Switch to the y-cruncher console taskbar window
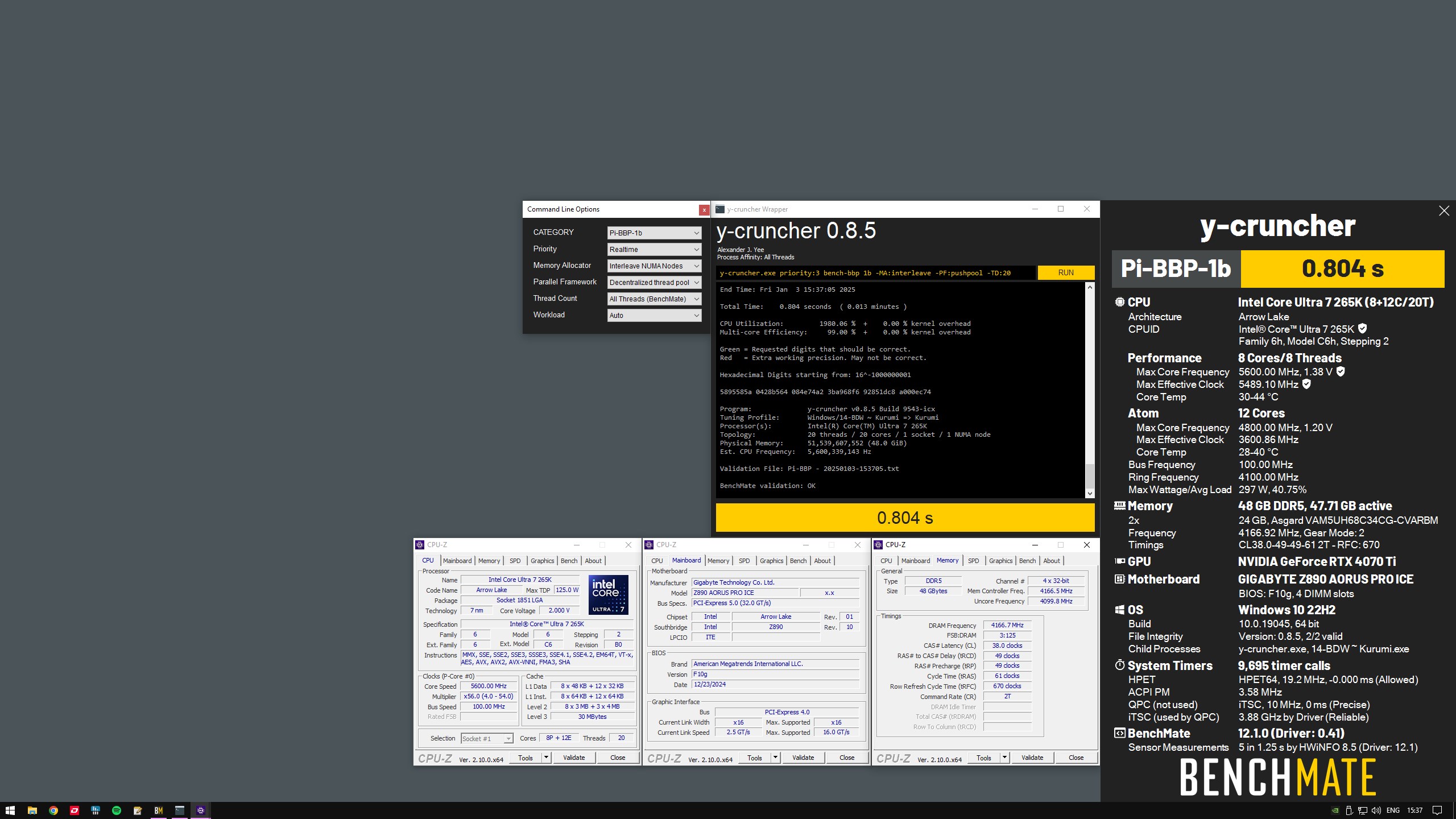The image size is (1456, 819). point(180,810)
